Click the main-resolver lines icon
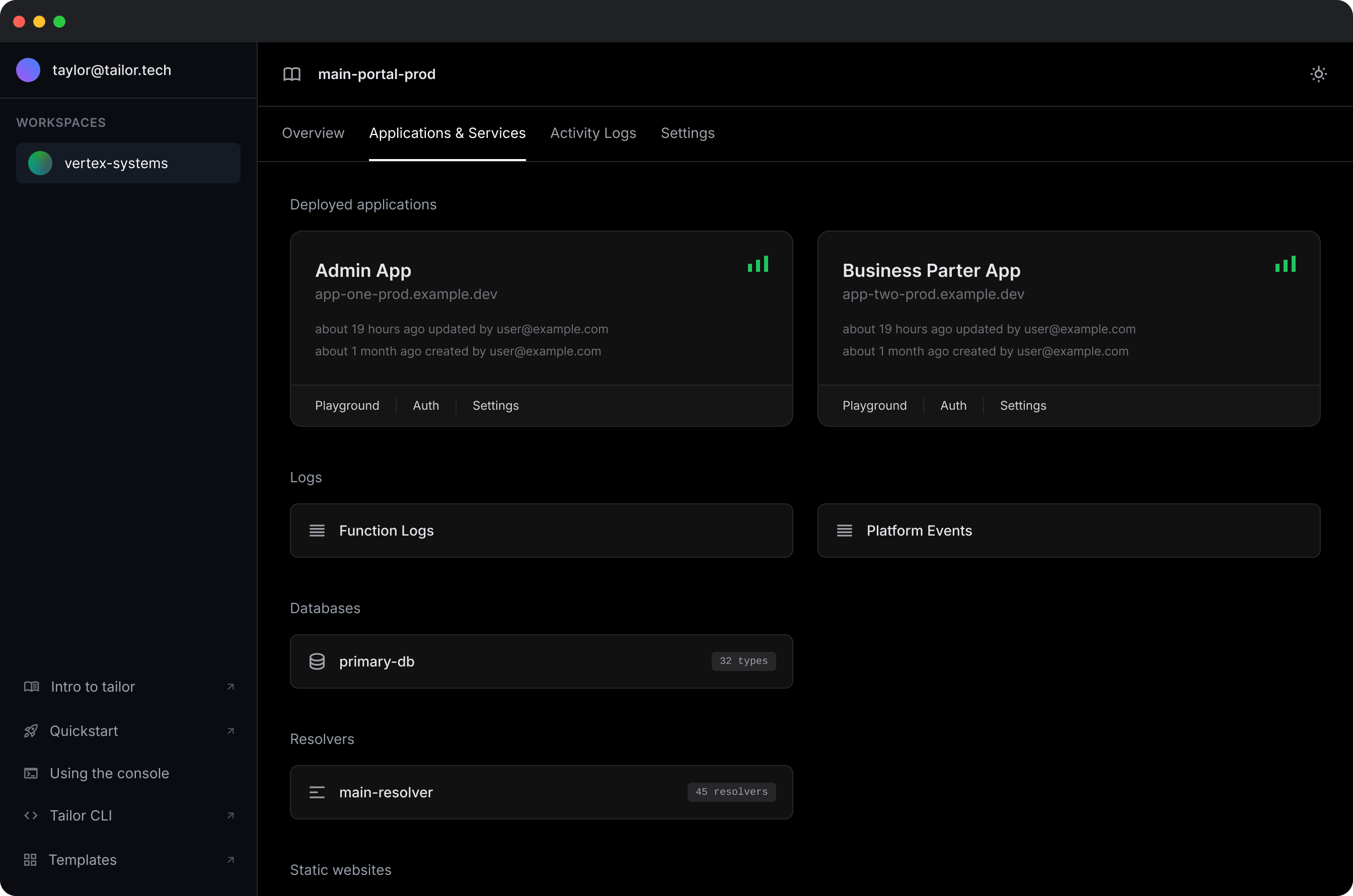The width and height of the screenshot is (1353, 896). pyautogui.click(x=317, y=792)
